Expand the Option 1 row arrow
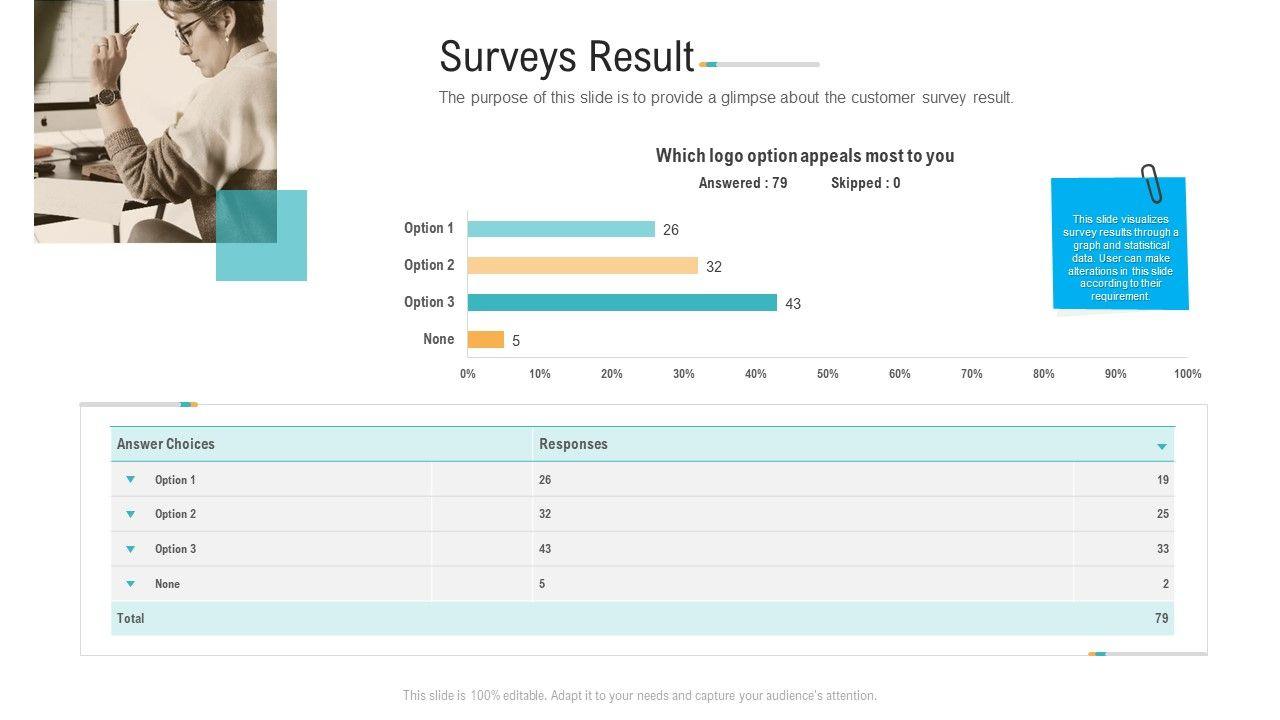The height and width of the screenshot is (720, 1280). [130, 480]
